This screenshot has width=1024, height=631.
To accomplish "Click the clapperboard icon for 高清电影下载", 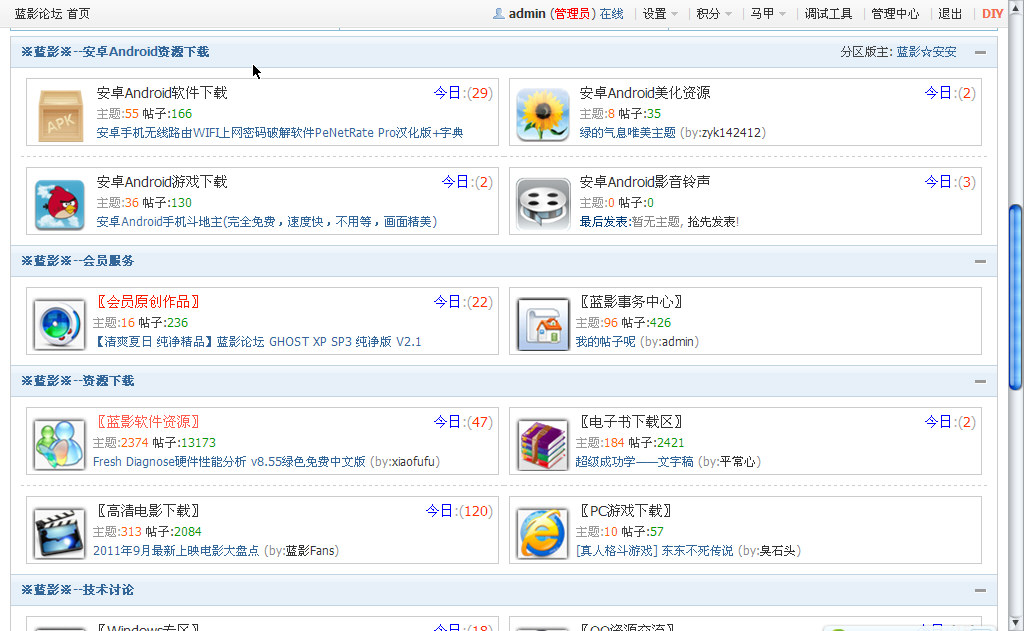I will (59, 533).
